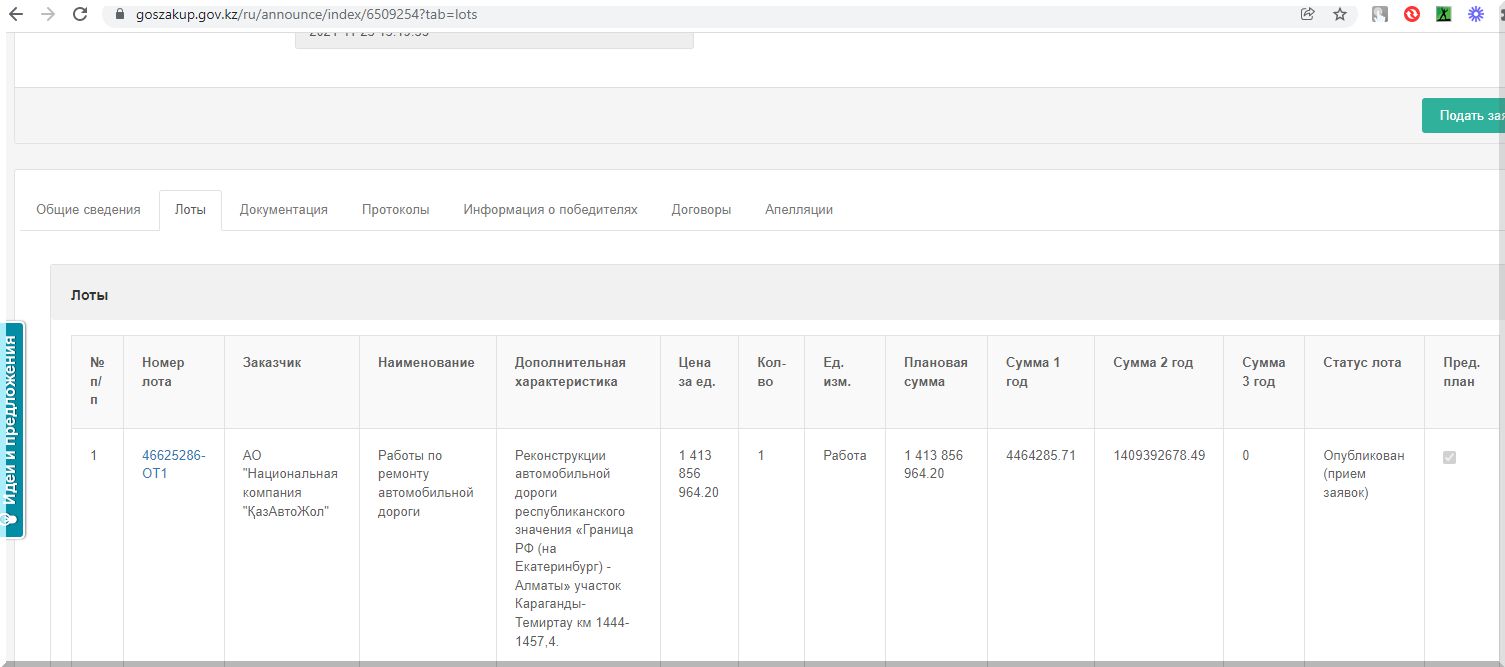Switch to 'Информация о победителях' tab
Screen dimensions: 1505x667
tap(550, 210)
